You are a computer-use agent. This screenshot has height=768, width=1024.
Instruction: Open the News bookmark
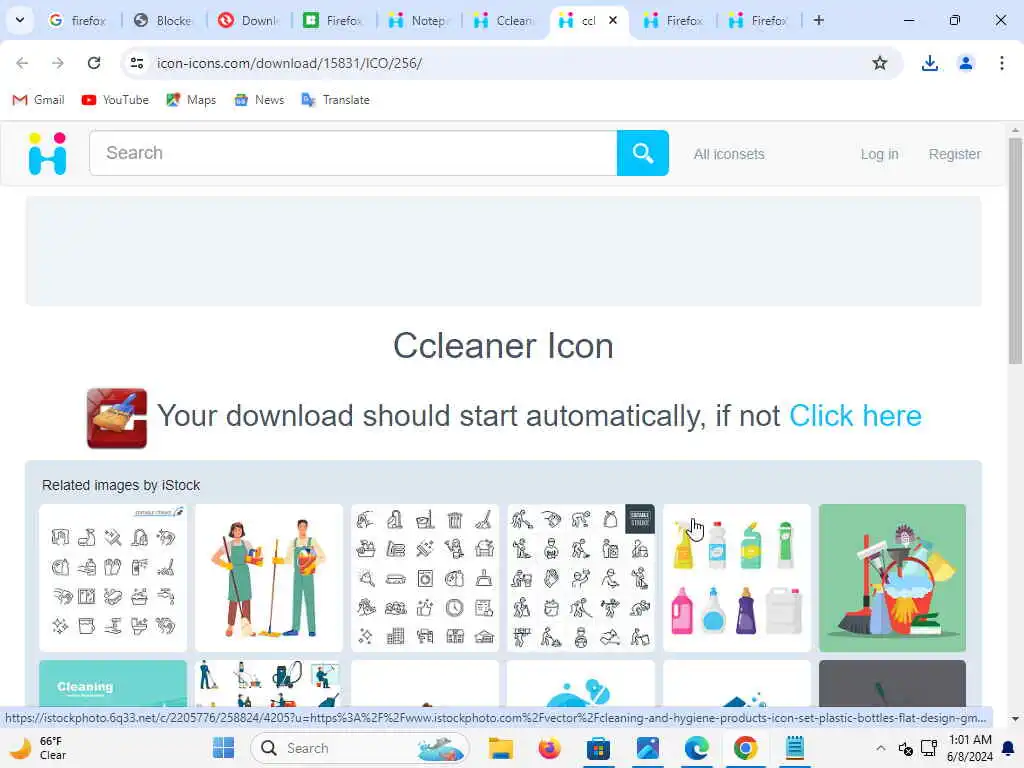click(x=259, y=100)
